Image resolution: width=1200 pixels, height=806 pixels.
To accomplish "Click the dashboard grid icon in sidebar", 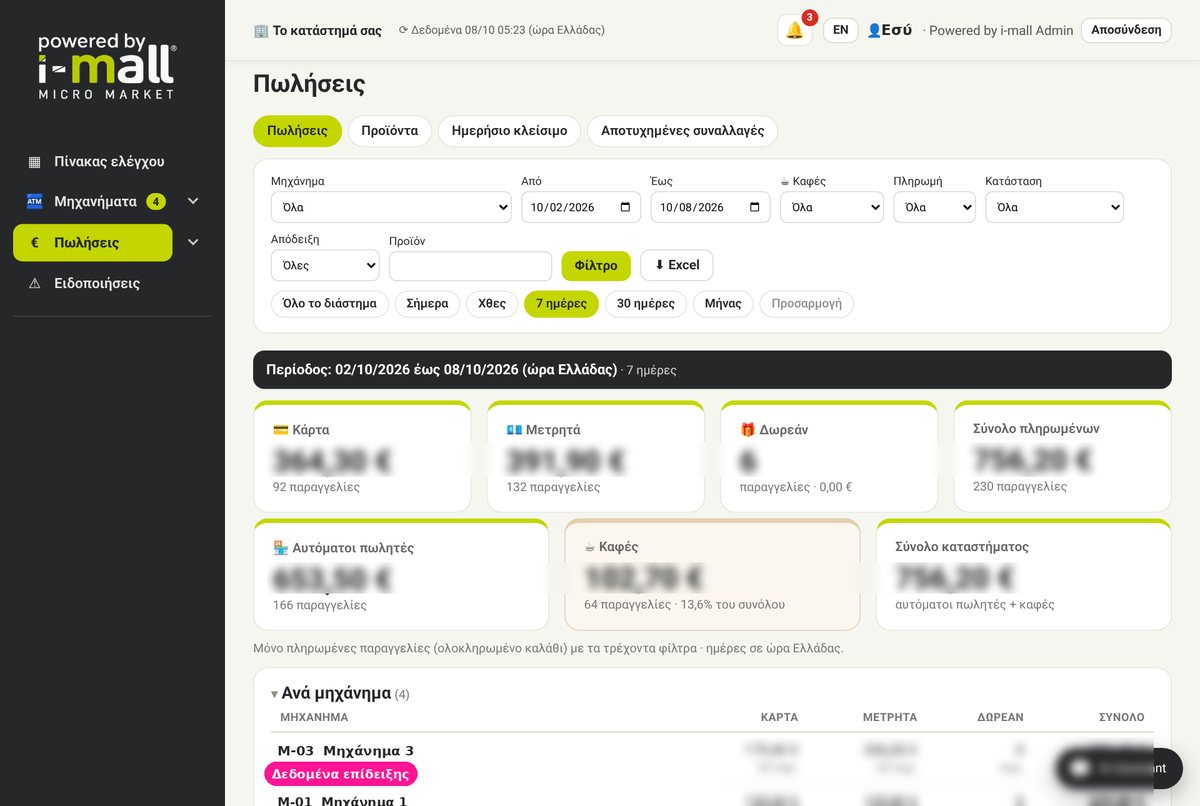I will click(x=35, y=162).
